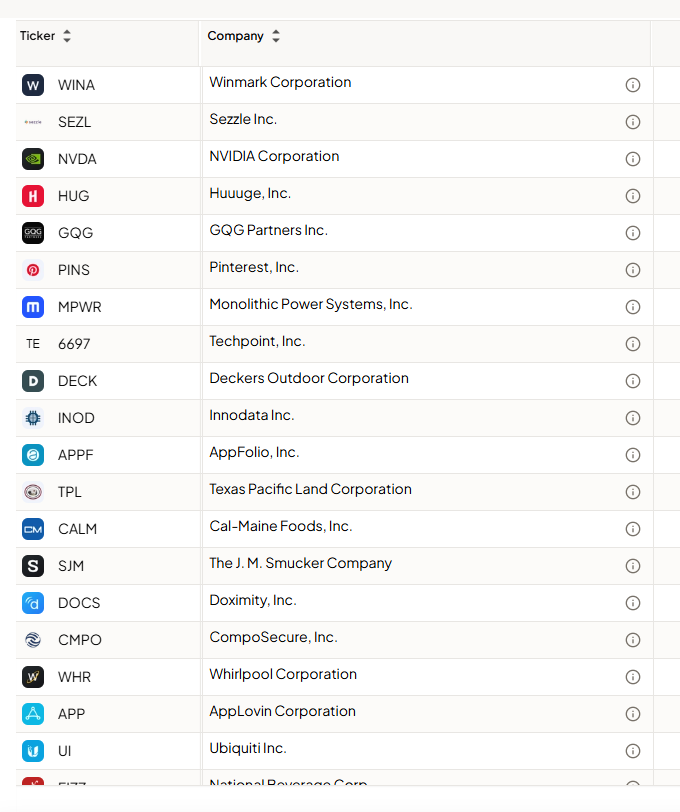Click company name Whirlpool Corporation
This screenshot has height=812, width=680.
click(283, 674)
